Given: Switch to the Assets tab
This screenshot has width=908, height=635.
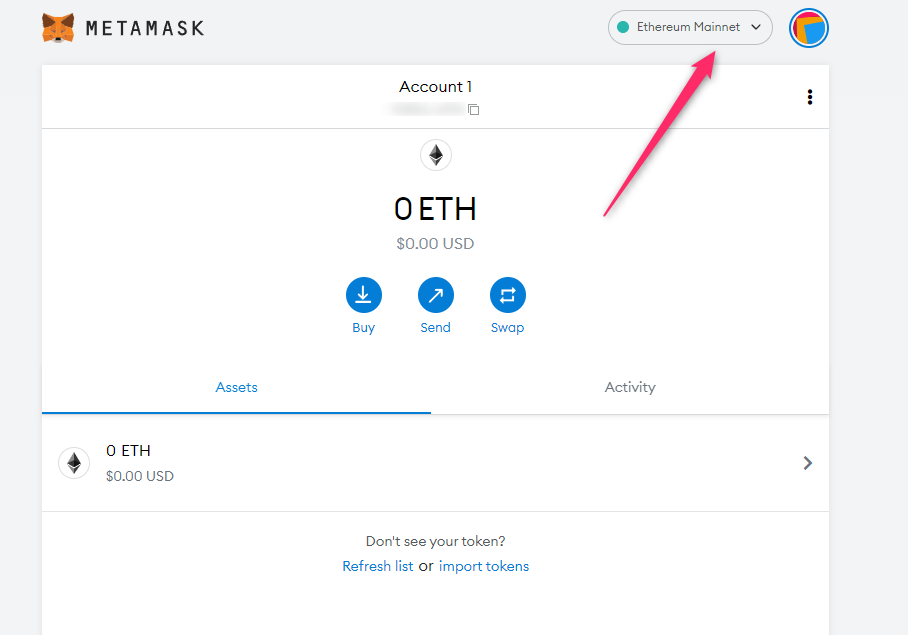Looking at the screenshot, I should pos(236,387).
